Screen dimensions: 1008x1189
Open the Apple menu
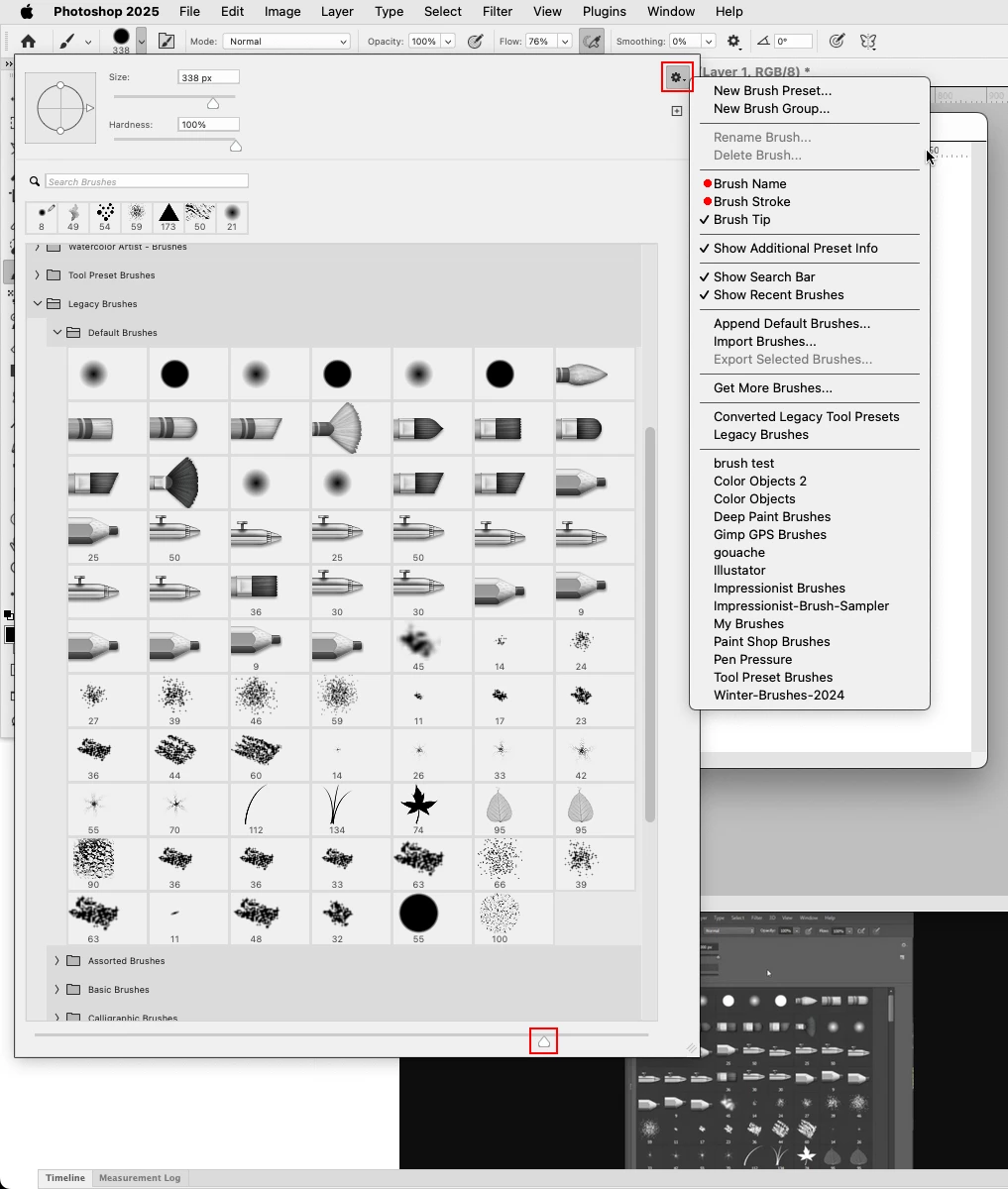[26, 12]
